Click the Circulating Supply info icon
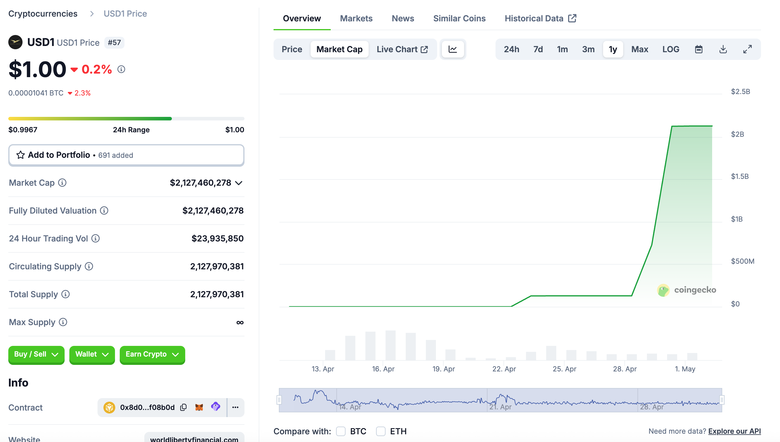This screenshot has height=442, width=780. pyautogui.click(x=89, y=266)
